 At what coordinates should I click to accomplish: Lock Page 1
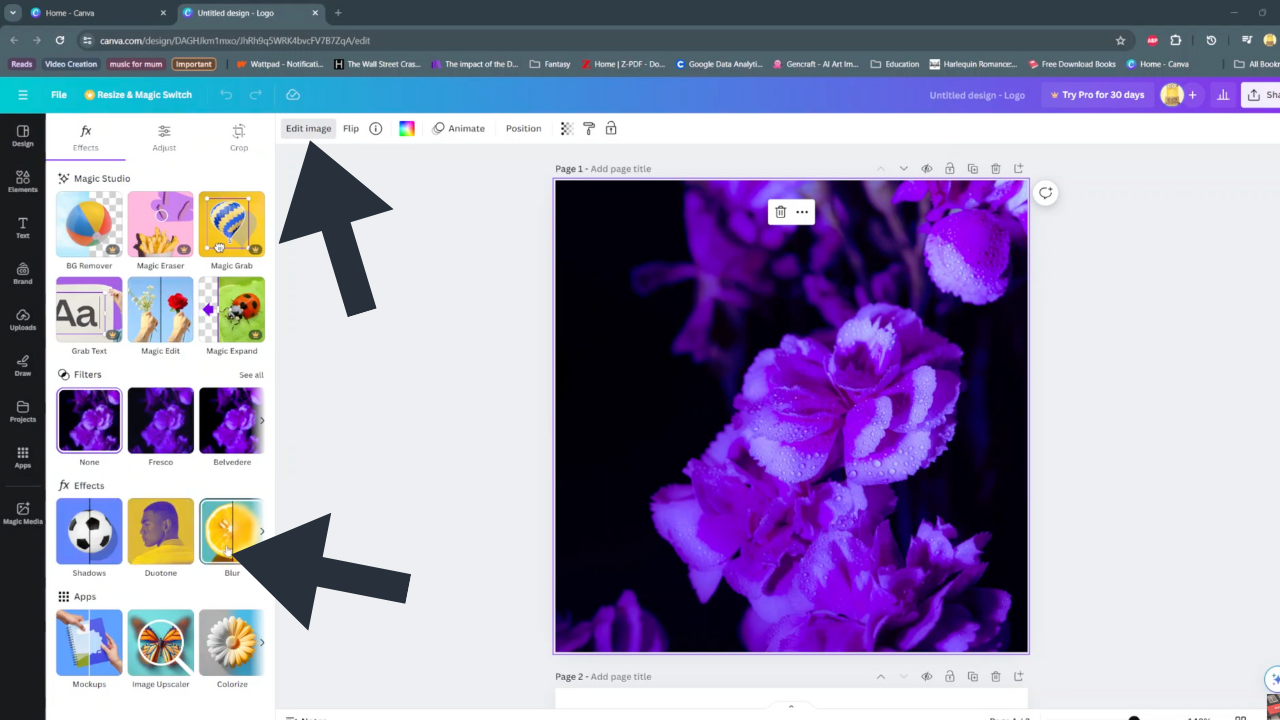[x=950, y=169]
